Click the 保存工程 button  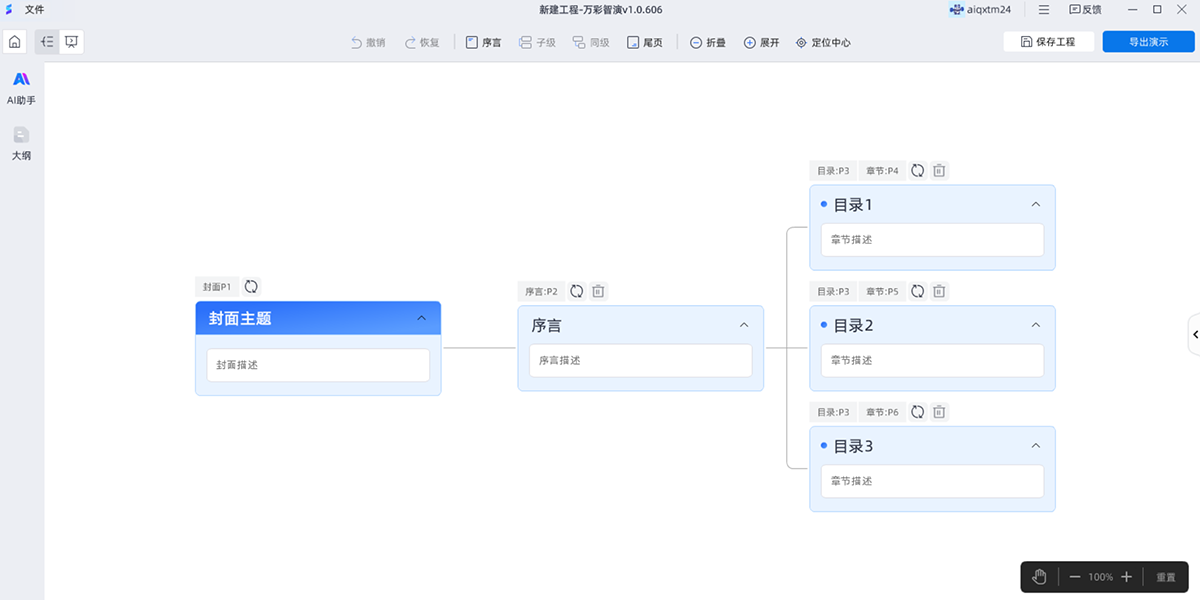[x=1048, y=42]
